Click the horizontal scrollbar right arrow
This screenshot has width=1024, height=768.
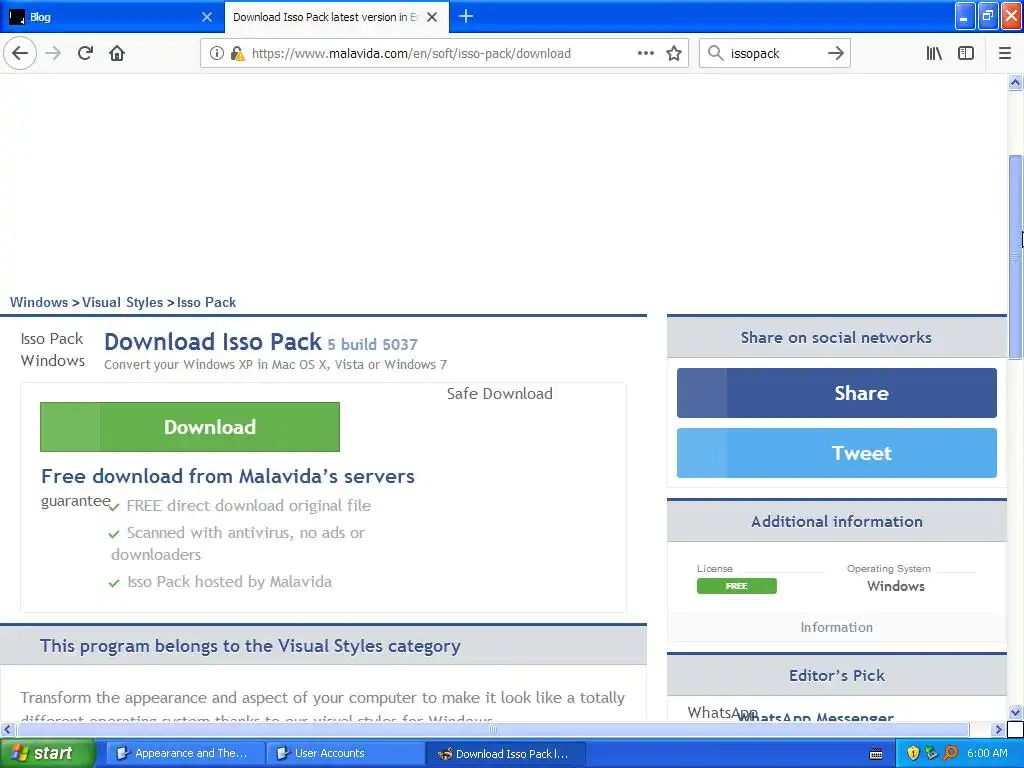coord(998,729)
